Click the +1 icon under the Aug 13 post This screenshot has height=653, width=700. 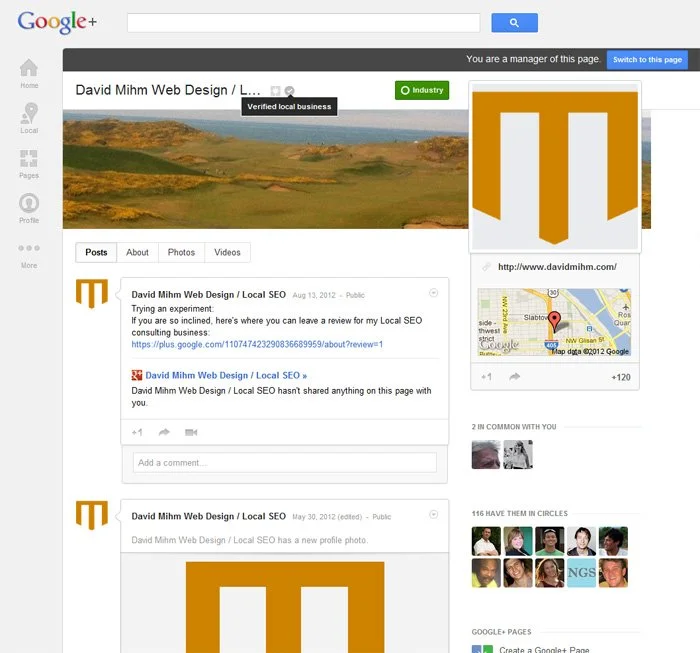click(x=137, y=432)
